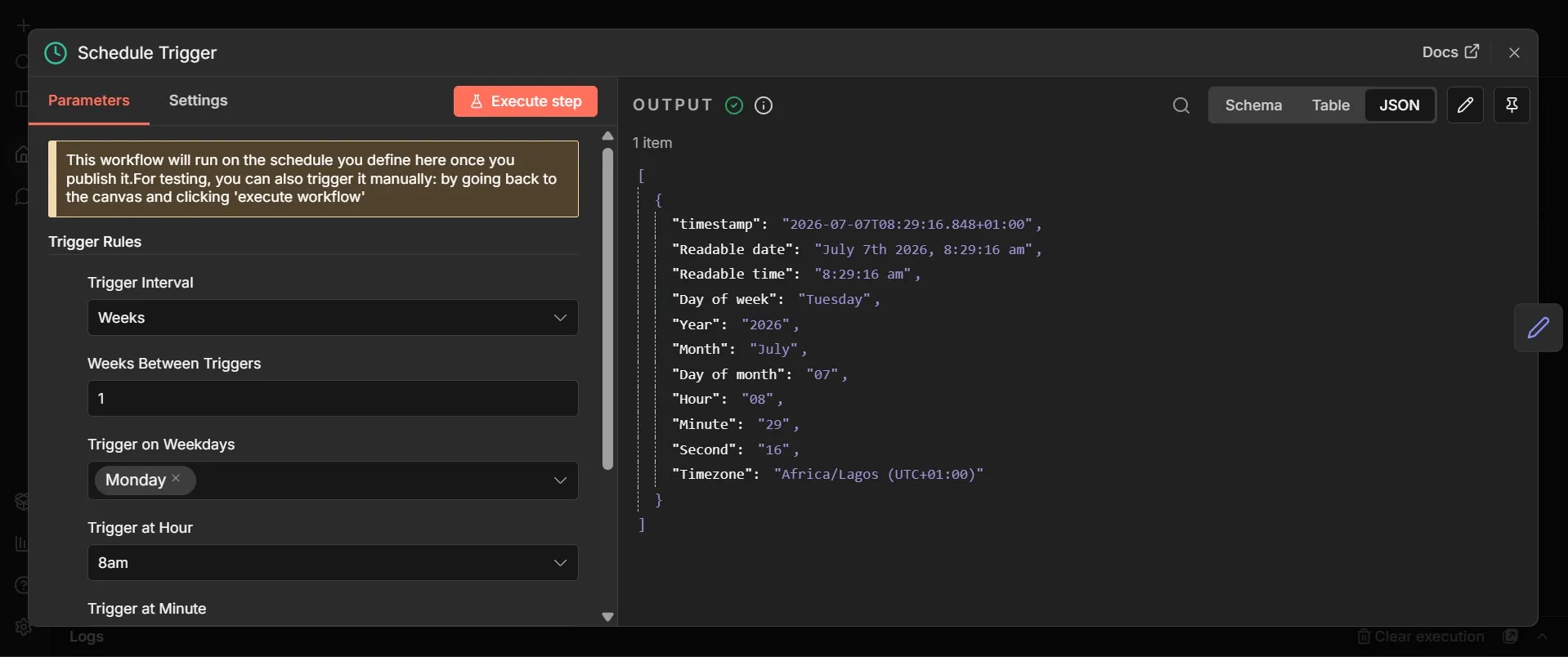Click the "Hour" value "08"

(758, 400)
